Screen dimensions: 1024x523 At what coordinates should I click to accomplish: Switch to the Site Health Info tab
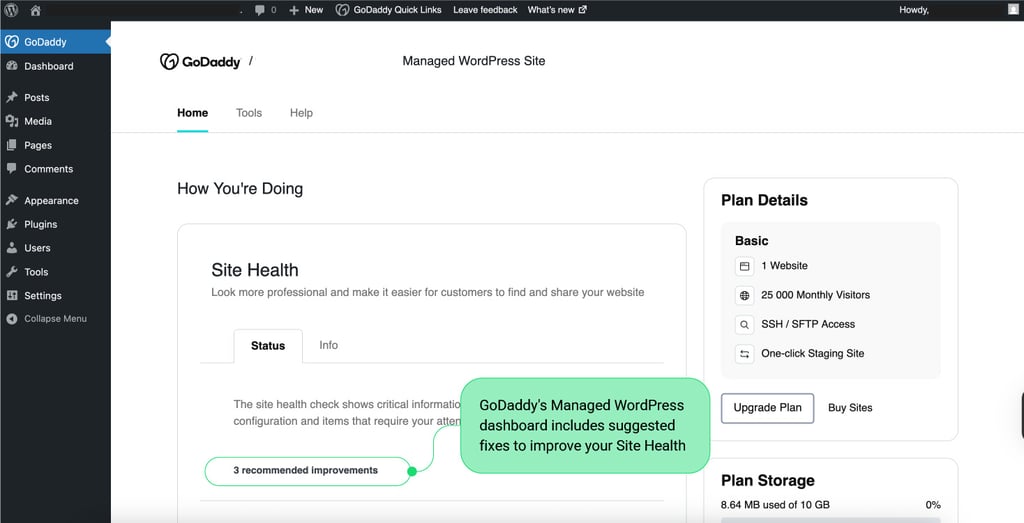pyautogui.click(x=328, y=345)
